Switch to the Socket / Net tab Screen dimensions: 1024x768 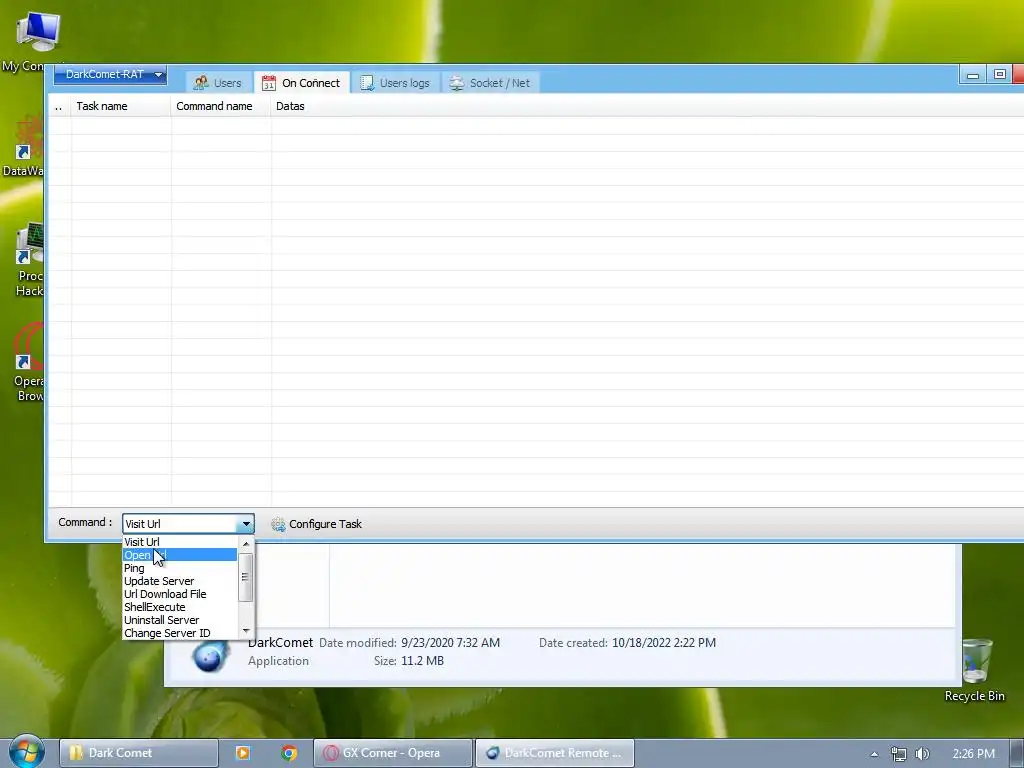coord(490,83)
